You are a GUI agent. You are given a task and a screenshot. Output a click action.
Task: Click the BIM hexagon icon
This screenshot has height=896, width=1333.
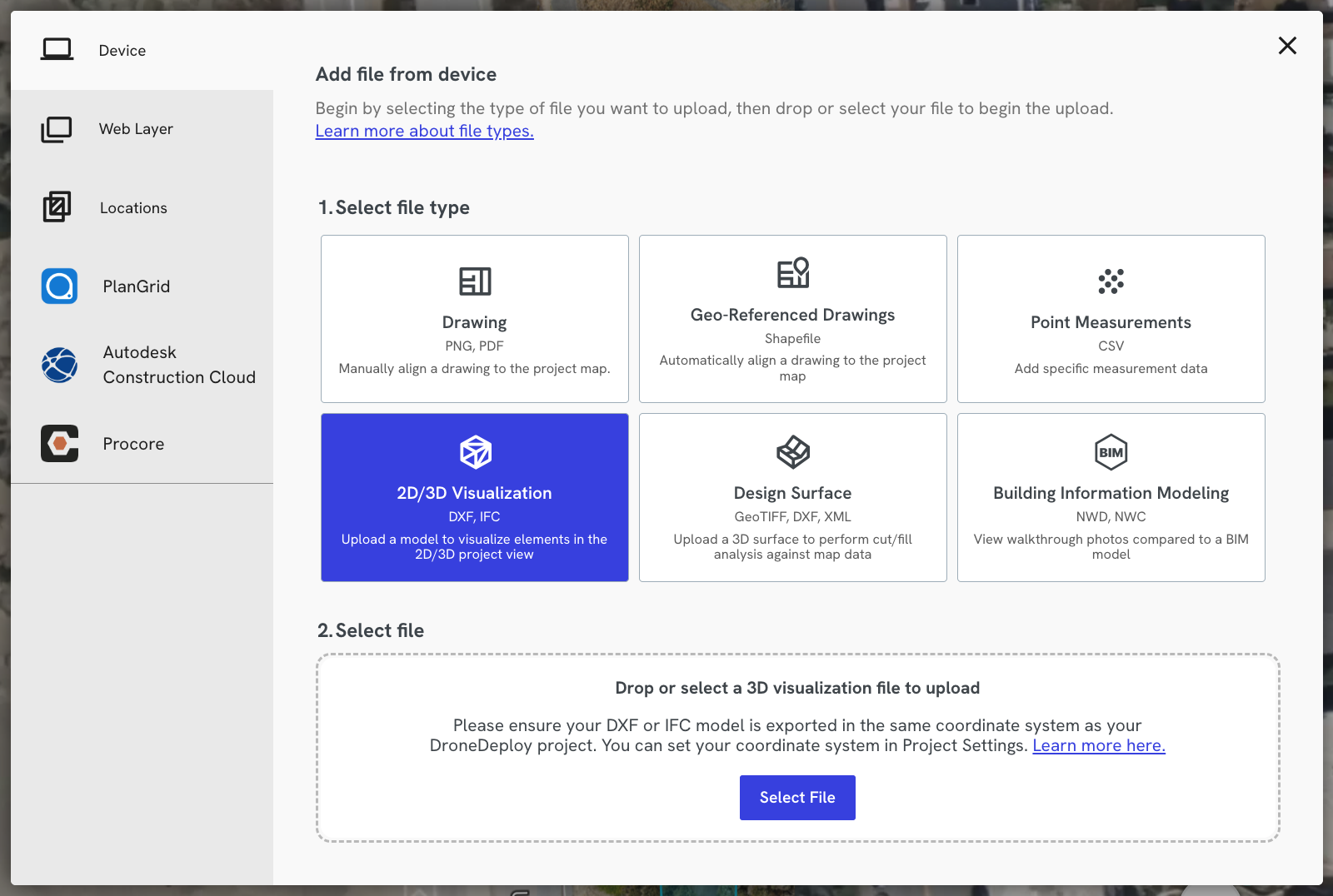(x=1111, y=453)
